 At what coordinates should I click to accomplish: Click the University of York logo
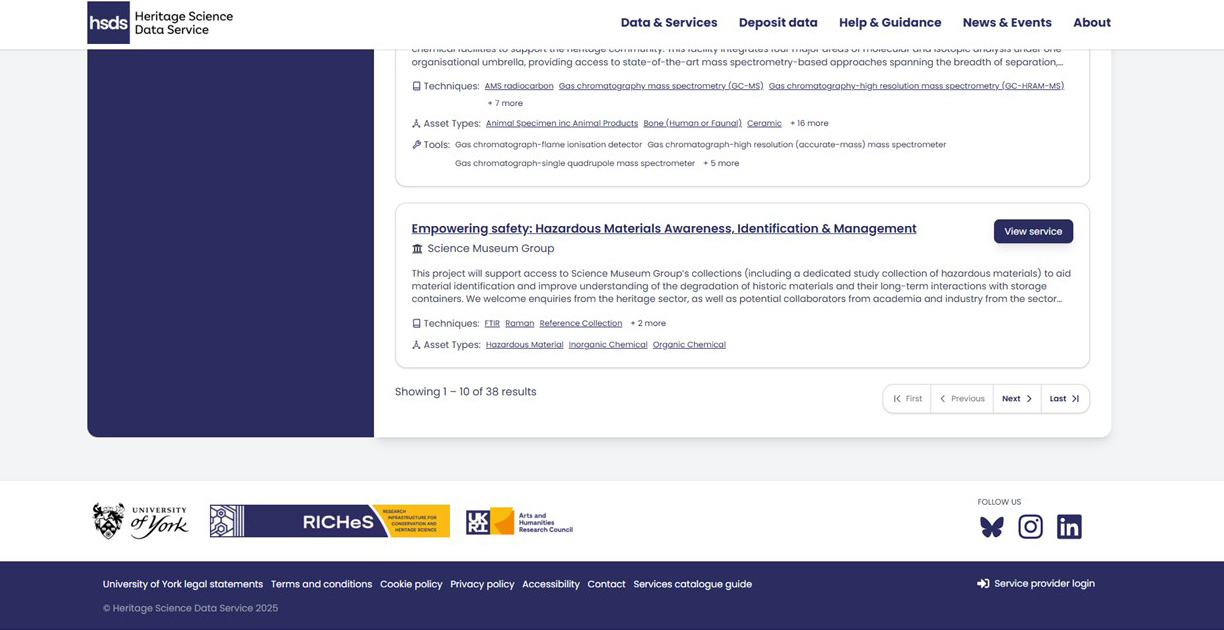click(140, 520)
